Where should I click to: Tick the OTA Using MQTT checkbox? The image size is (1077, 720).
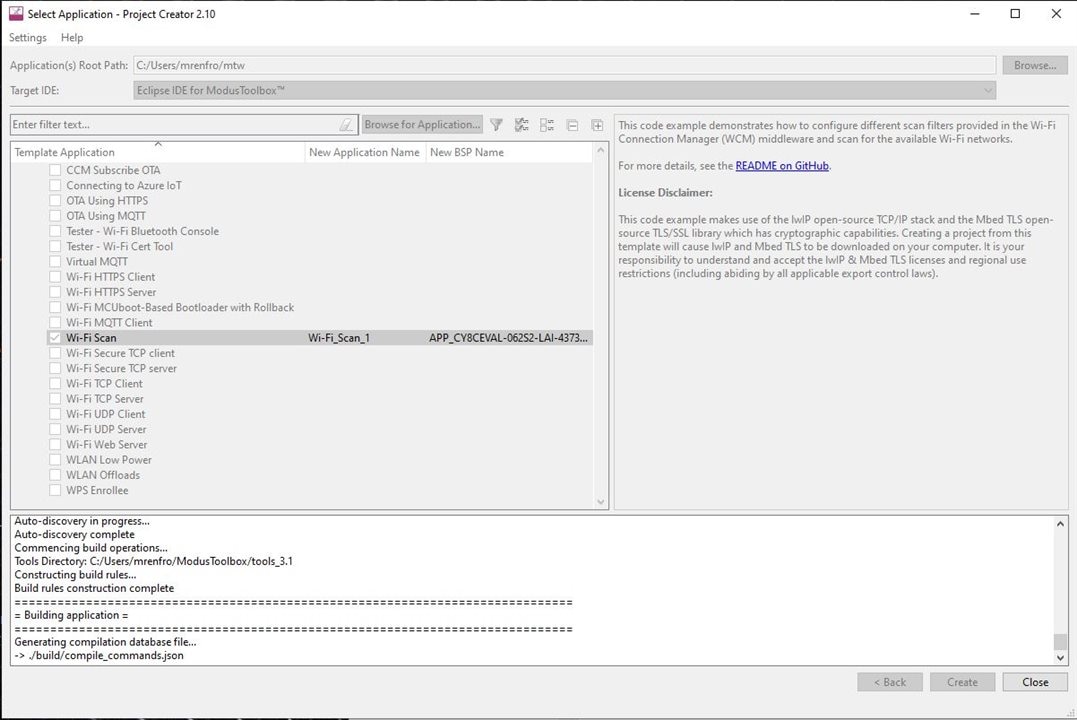tap(55, 216)
